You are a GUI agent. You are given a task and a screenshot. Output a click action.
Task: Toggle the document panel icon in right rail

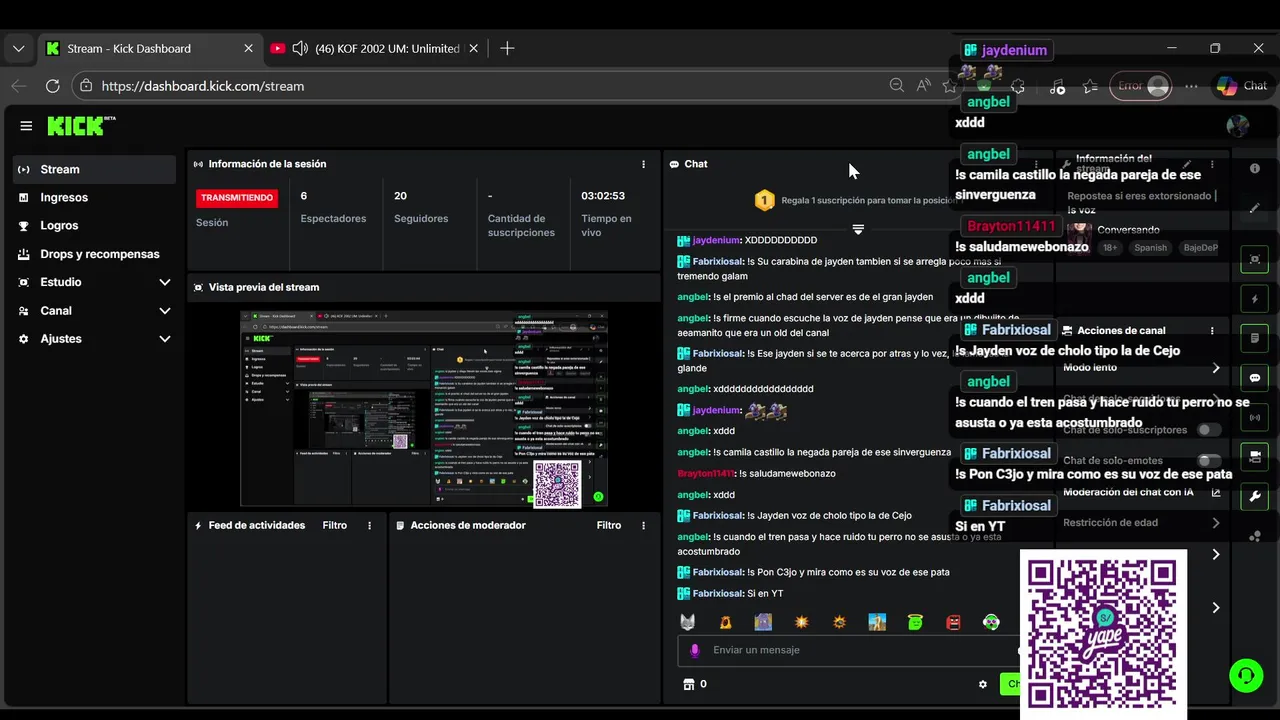point(1255,338)
